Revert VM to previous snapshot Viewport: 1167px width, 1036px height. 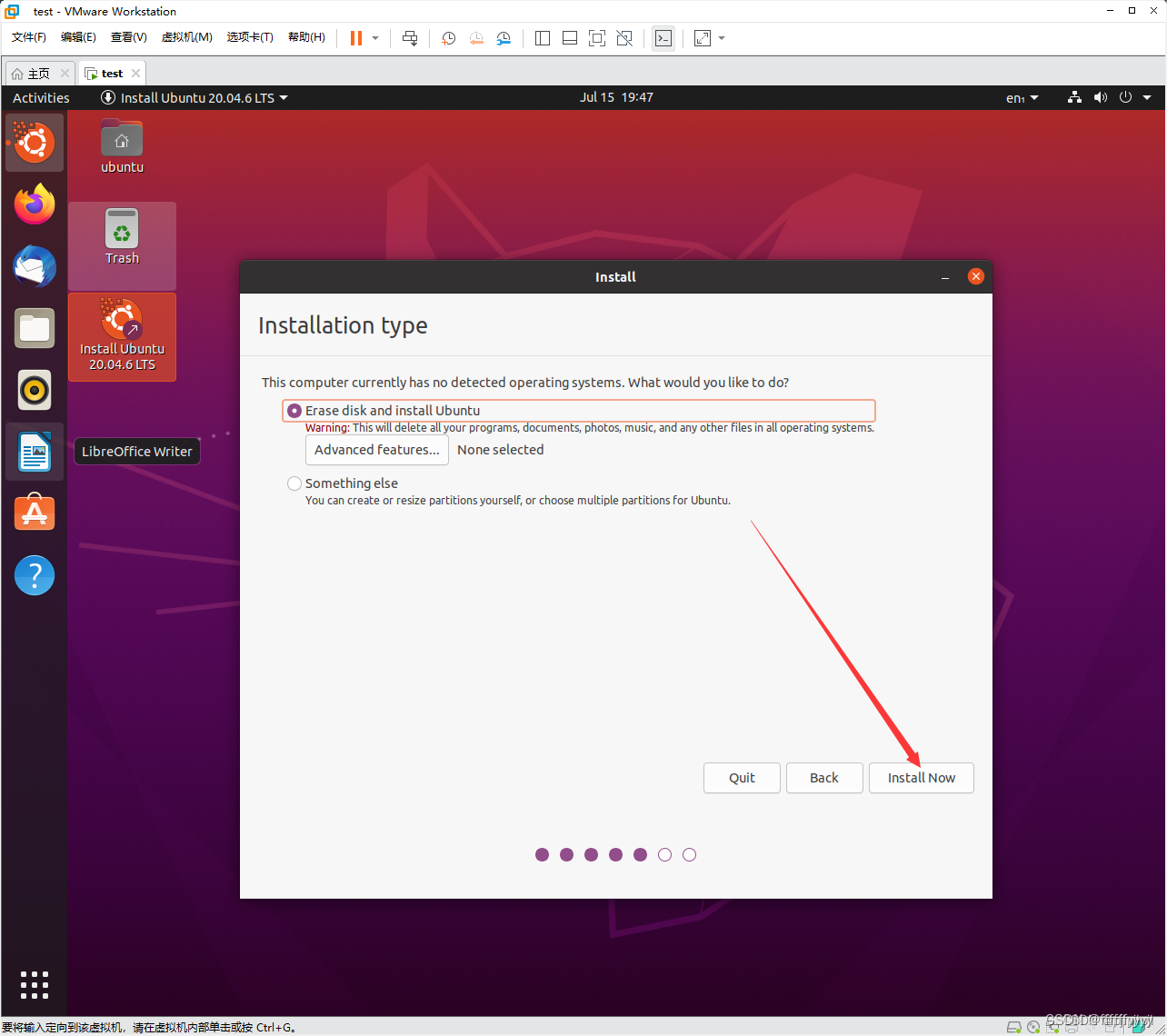(x=476, y=38)
